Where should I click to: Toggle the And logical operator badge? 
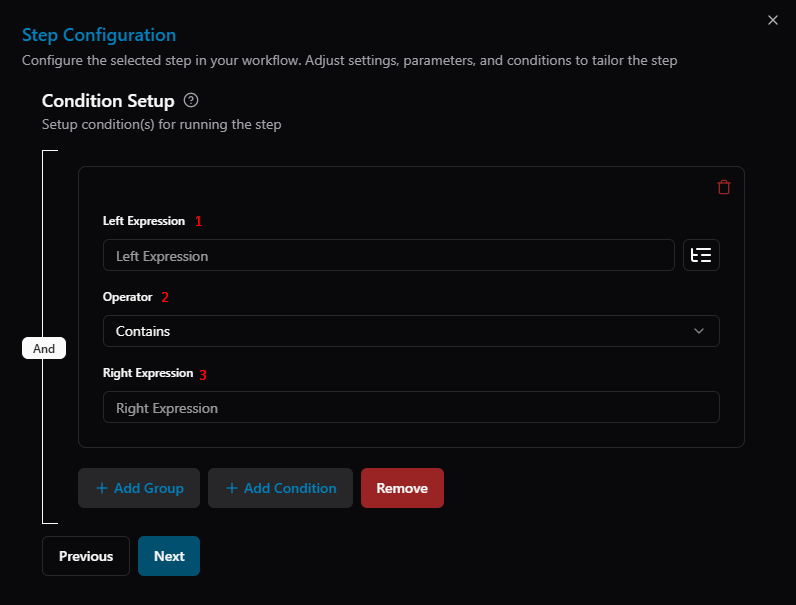44,348
